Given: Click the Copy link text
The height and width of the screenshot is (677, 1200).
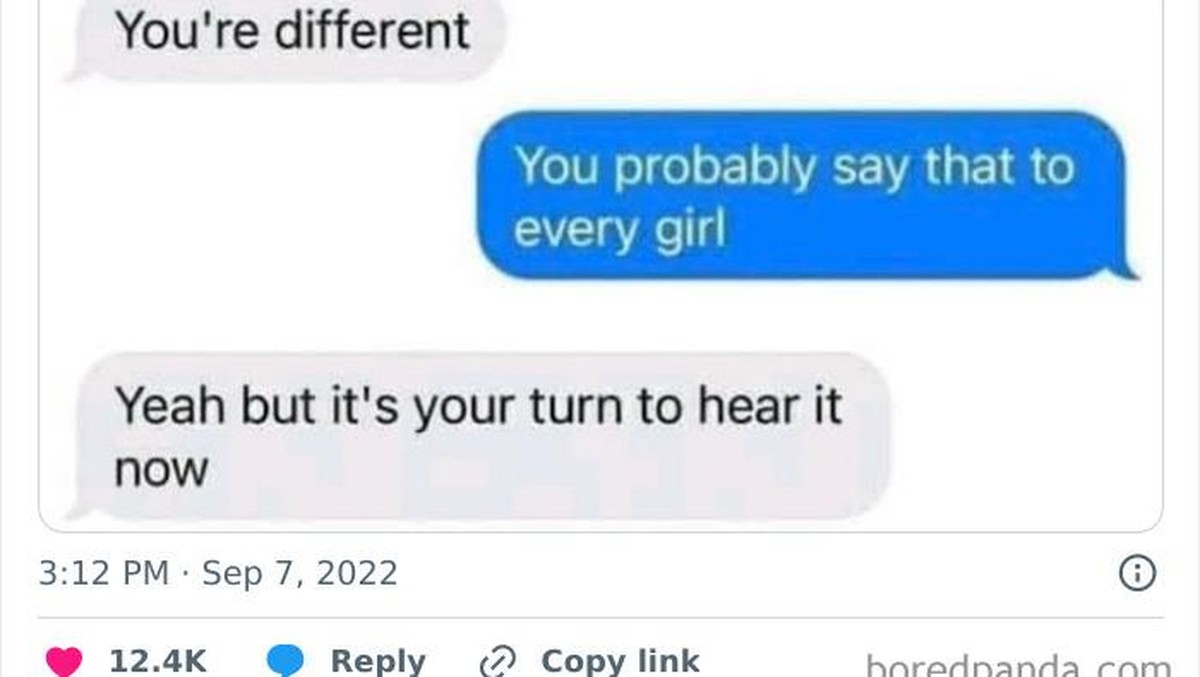Looking at the screenshot, I should (x=620, y=661).
